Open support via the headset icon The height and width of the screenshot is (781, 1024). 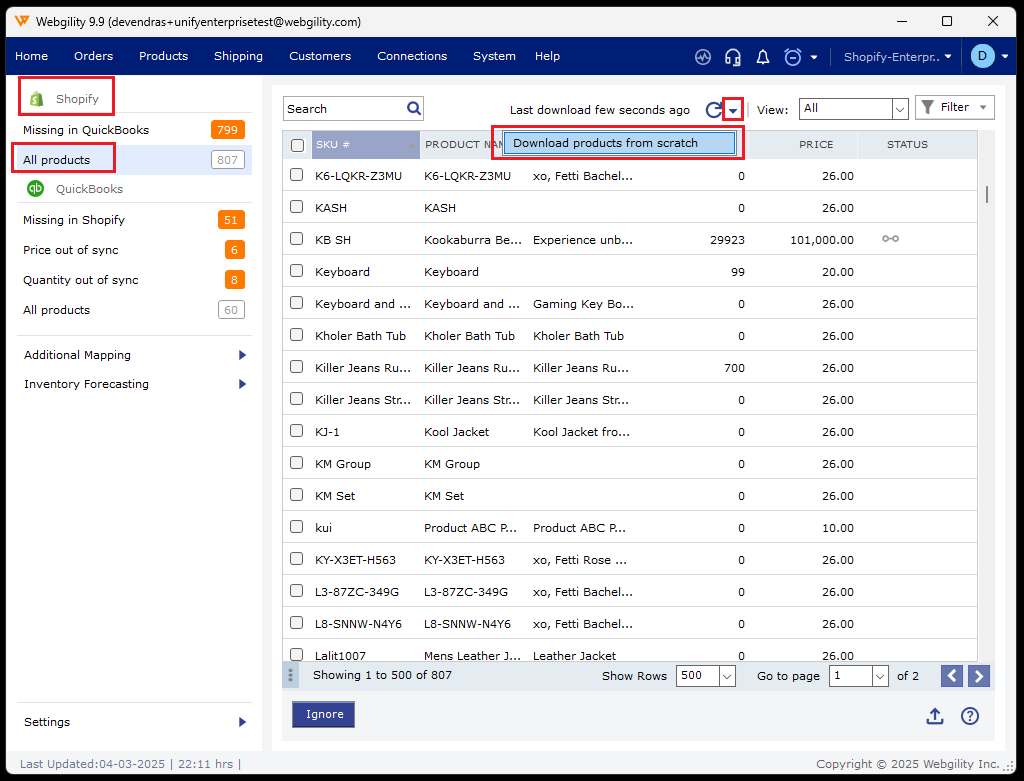pos(732,57)
